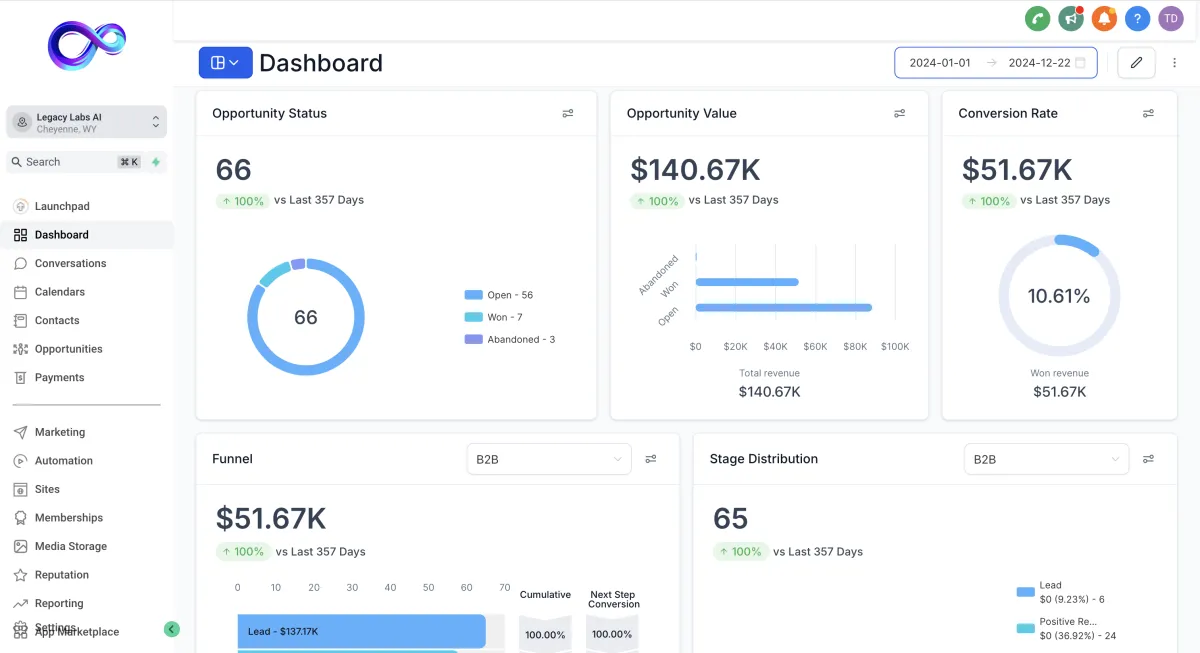The width and height of the screenshot is (1200, 653).
Task: Click the sidebar Search field
Action: [x=76, y=162]
